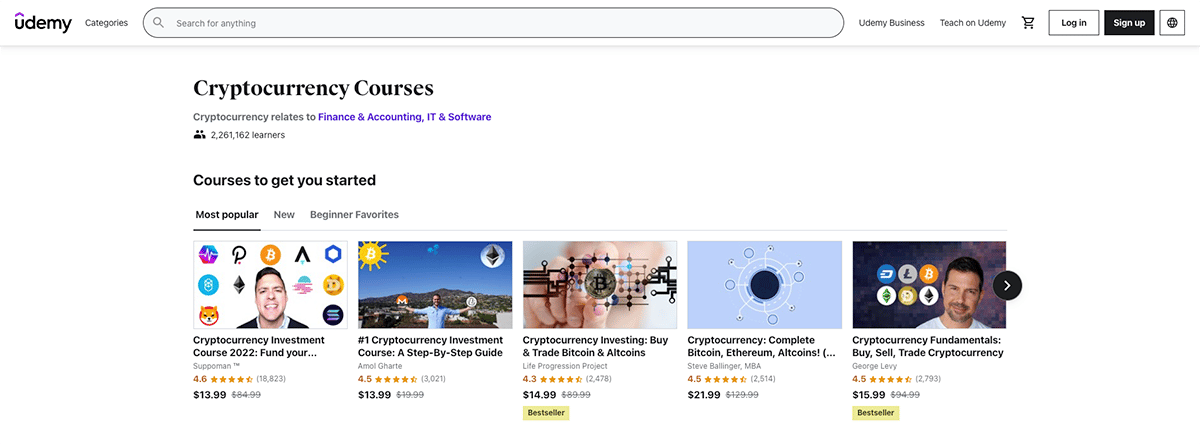Click instructor name George Levy
Viewport: 1200px width, 445px height.
coord(873,366)
